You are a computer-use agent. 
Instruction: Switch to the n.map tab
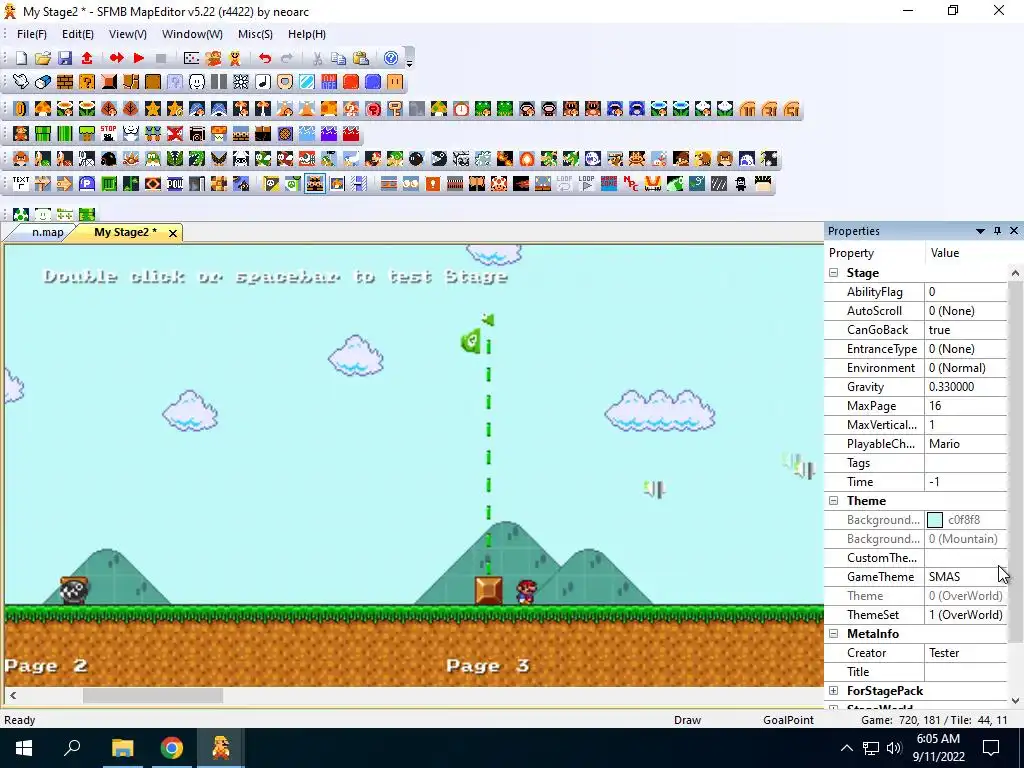coord(48,232)
